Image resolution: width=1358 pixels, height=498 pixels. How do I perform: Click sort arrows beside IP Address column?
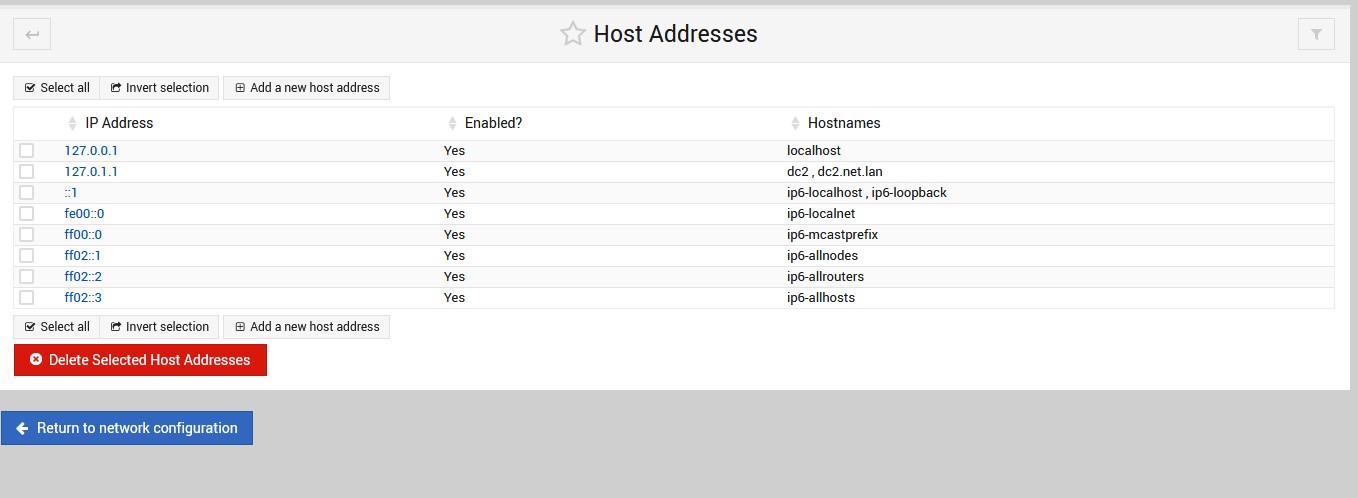[72, 124]
